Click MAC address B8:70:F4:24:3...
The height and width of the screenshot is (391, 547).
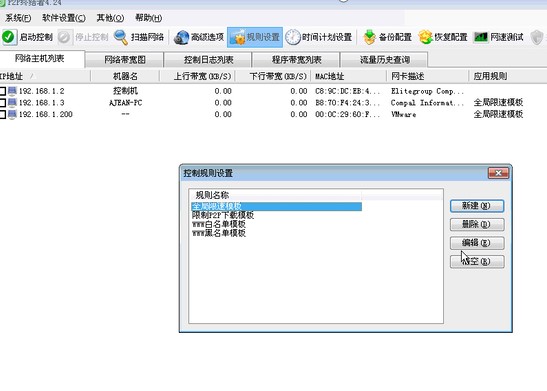tap(348, 103)
